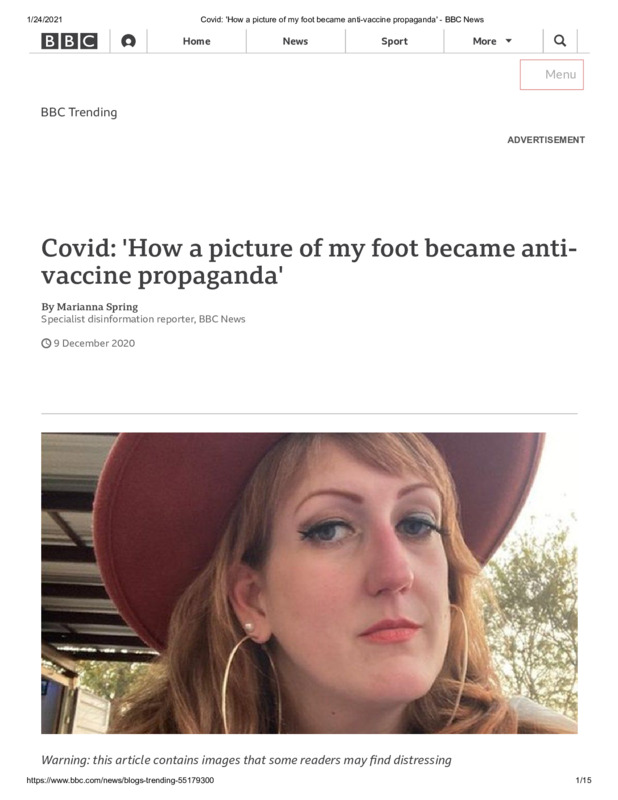Screen dimensions: 618x800
Task: Click the article headline about anti-vaccine propaganda
Action: [x=309, y=262]
